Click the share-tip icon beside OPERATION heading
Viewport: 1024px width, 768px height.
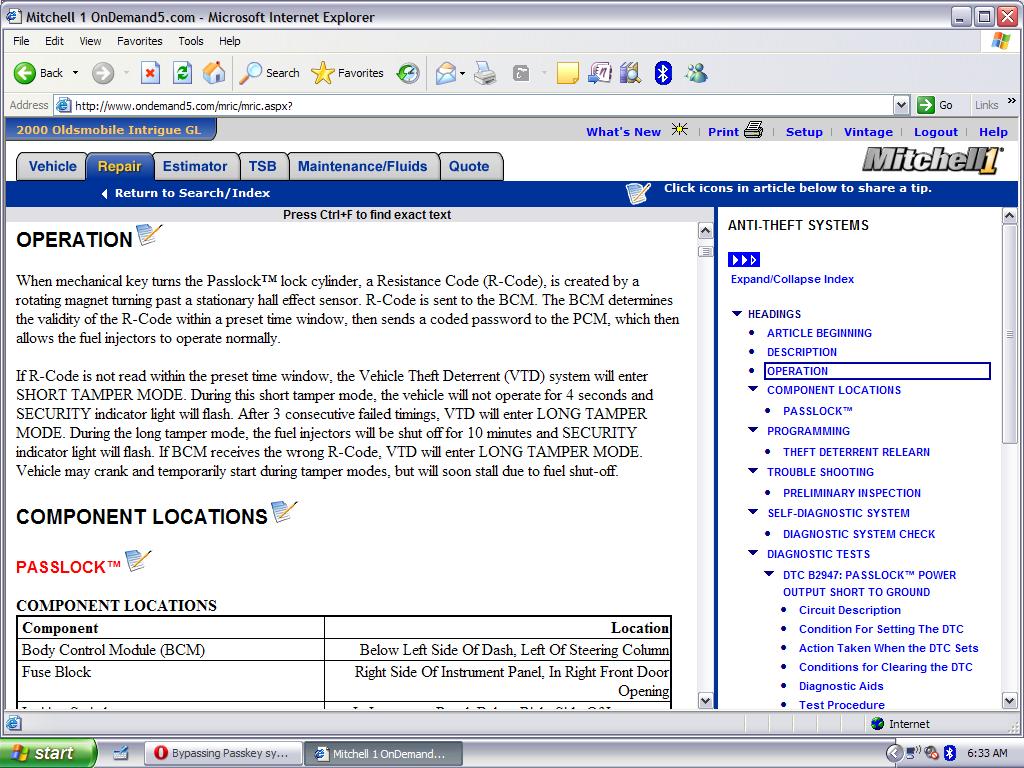point(149,234)
